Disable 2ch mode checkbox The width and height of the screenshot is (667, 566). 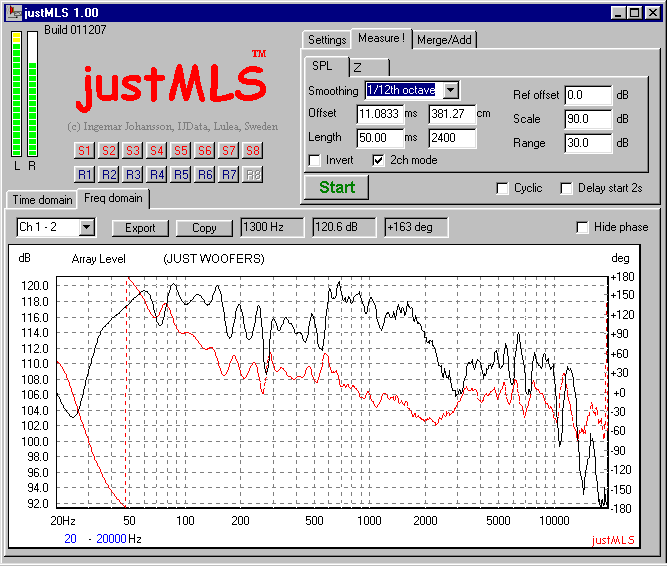[378, 160]
